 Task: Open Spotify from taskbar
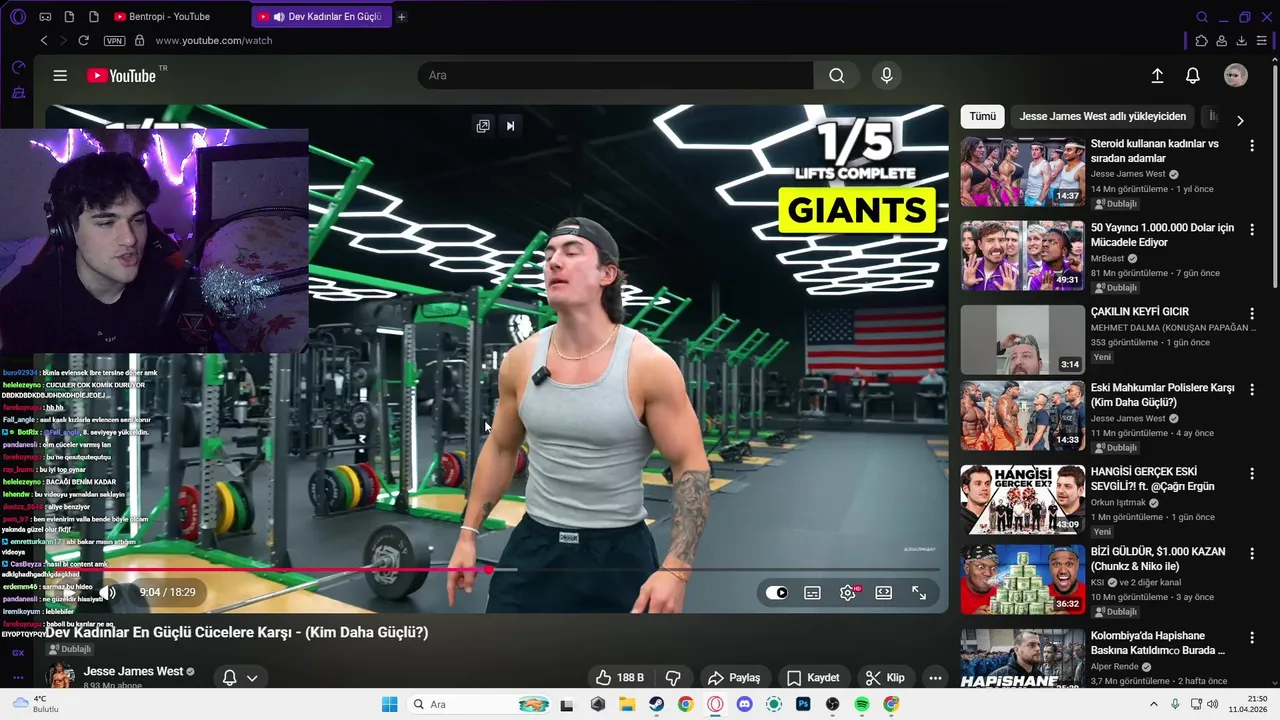[x=862, y=704]
